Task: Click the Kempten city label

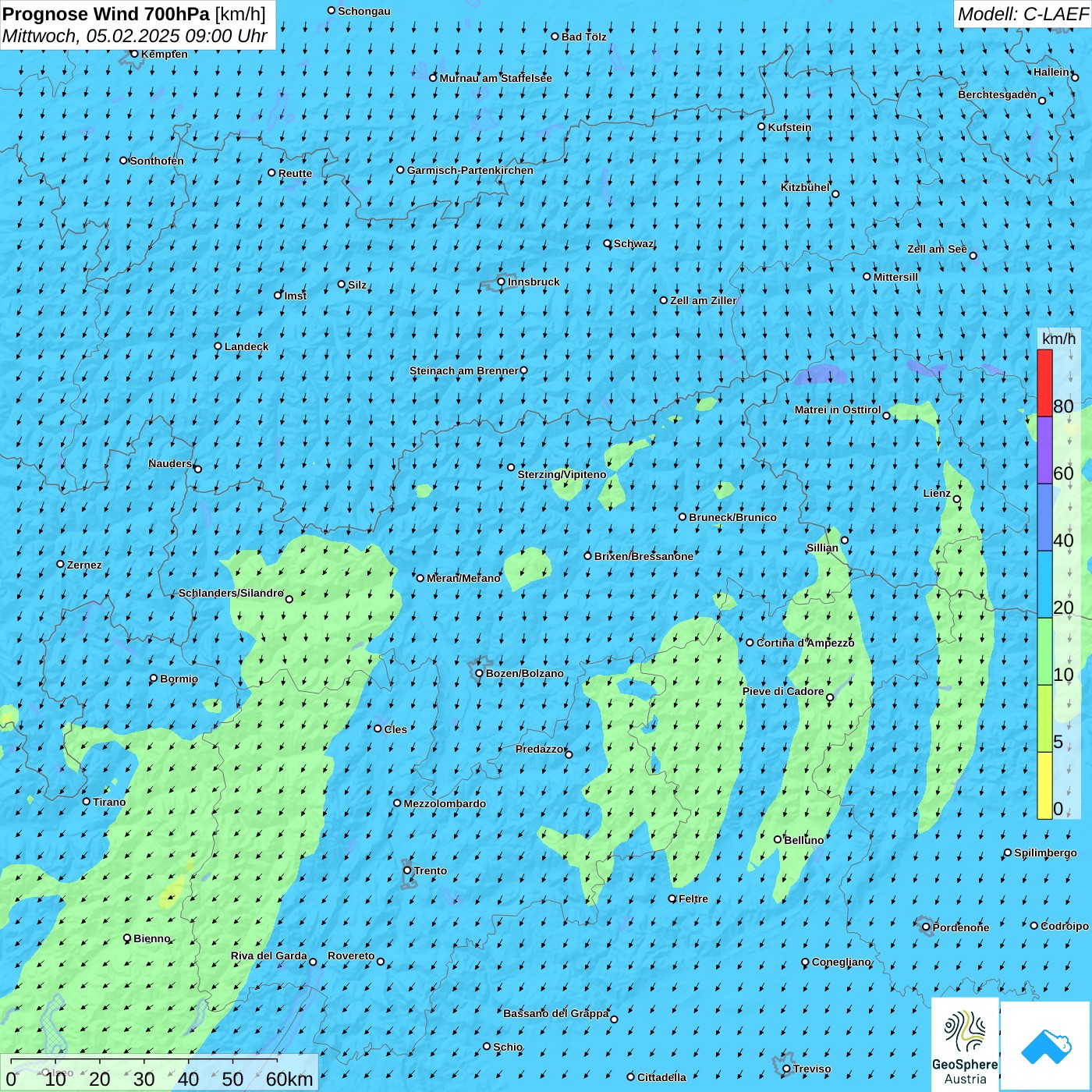Action: tap(165, 54)
